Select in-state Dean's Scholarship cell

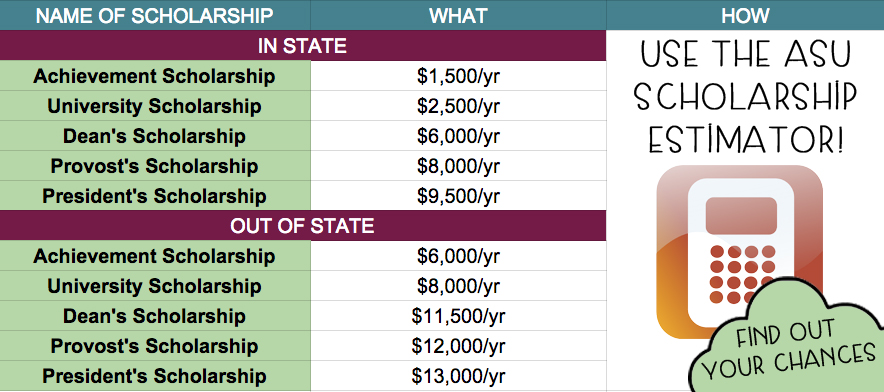point(155,135)
